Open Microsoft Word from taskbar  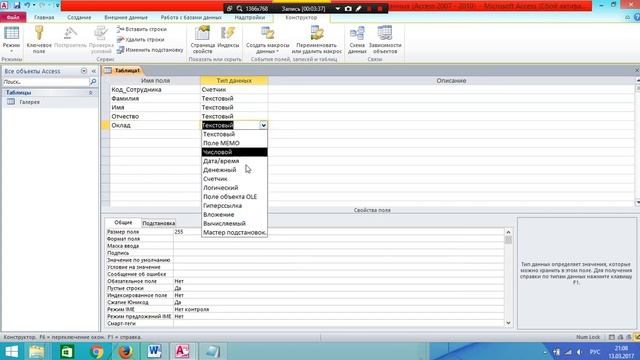(154, 351)
